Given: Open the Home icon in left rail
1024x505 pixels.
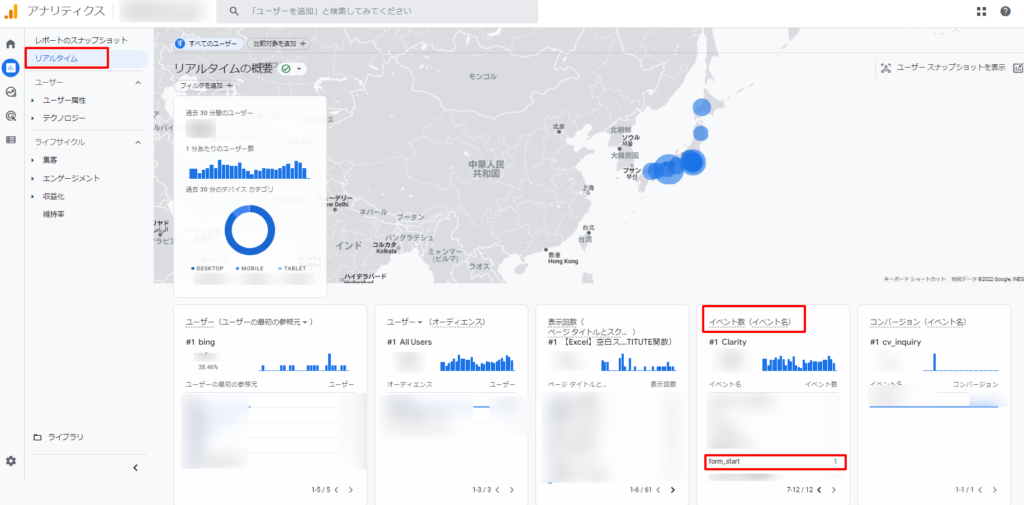Looking at the screenshot, I should coord(10,44).
